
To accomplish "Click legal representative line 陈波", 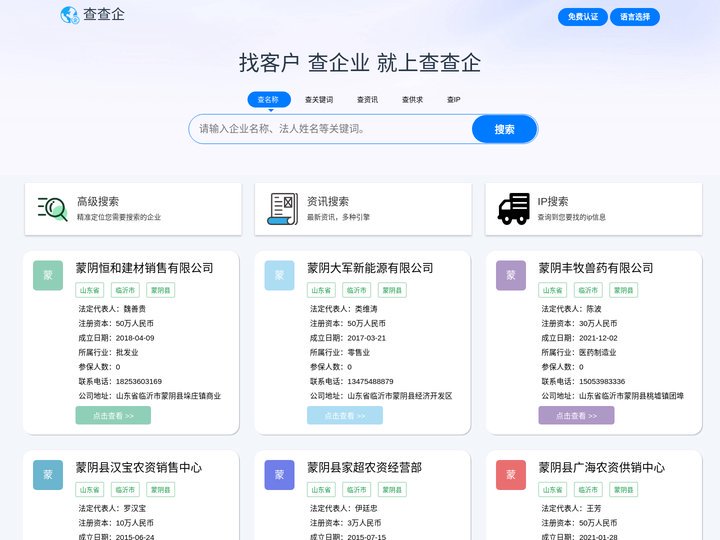I will (571, 309).
